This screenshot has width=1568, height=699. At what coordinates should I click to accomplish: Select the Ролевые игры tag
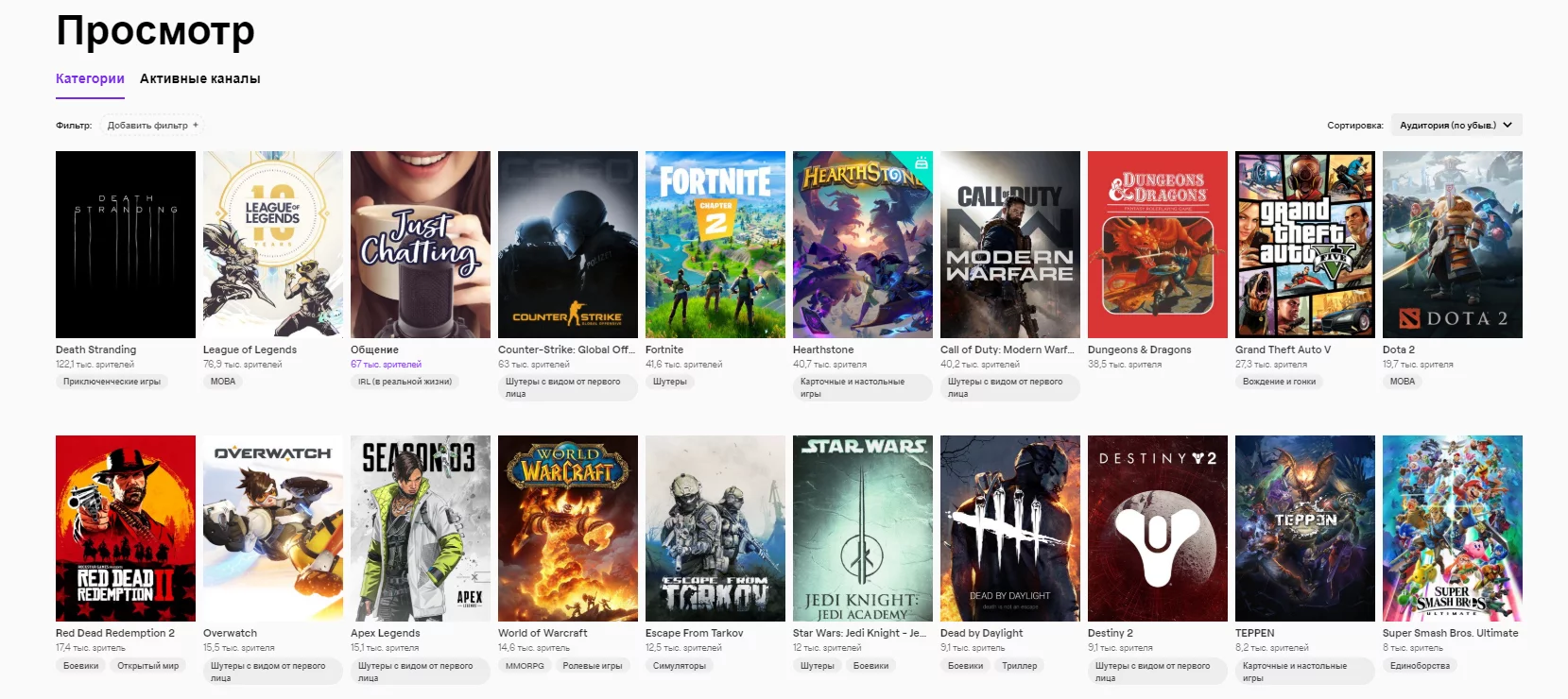[x=593, y=666]
